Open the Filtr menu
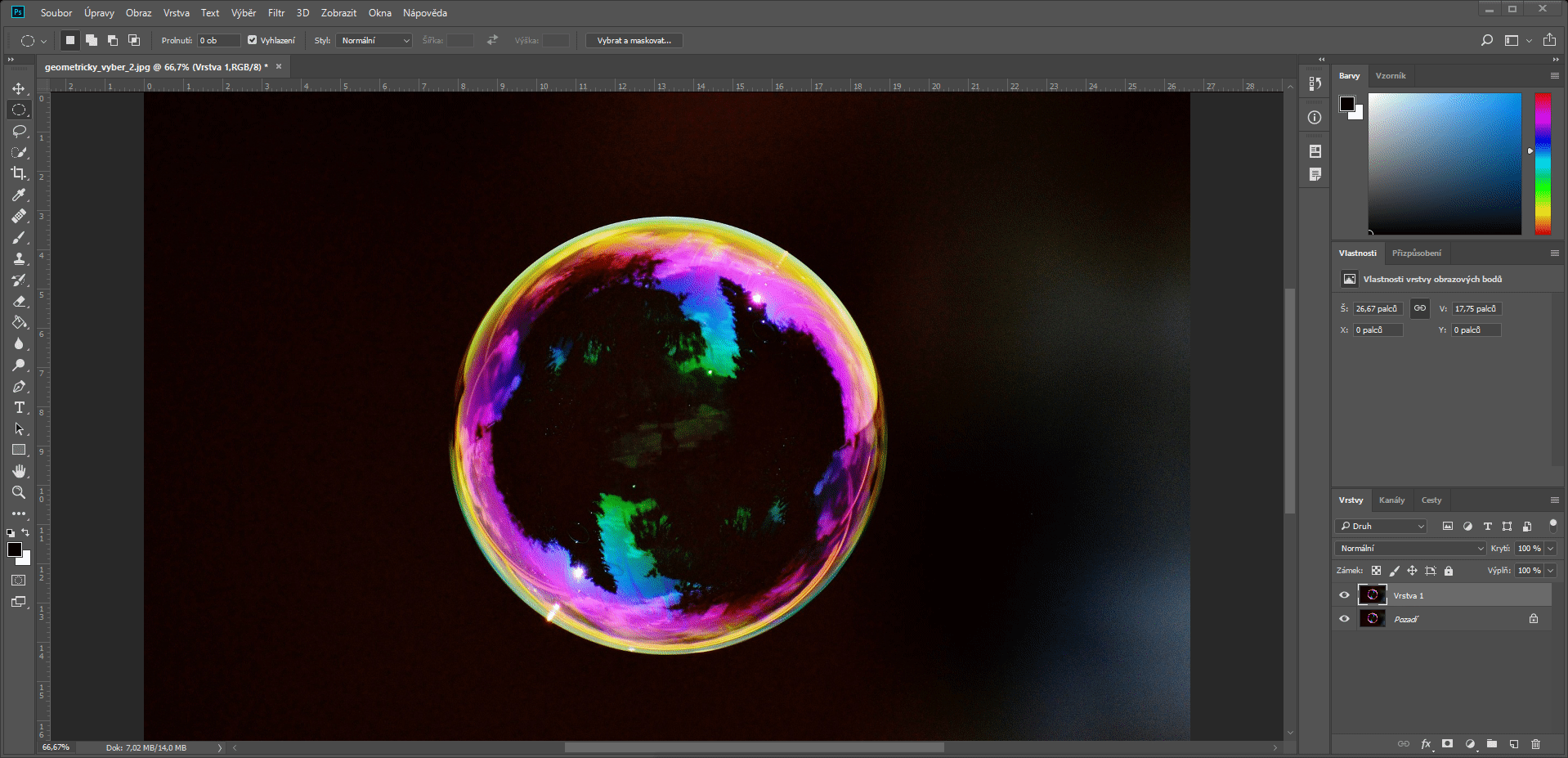This screenshot has height=758, width=1568. tap(276, 13)
